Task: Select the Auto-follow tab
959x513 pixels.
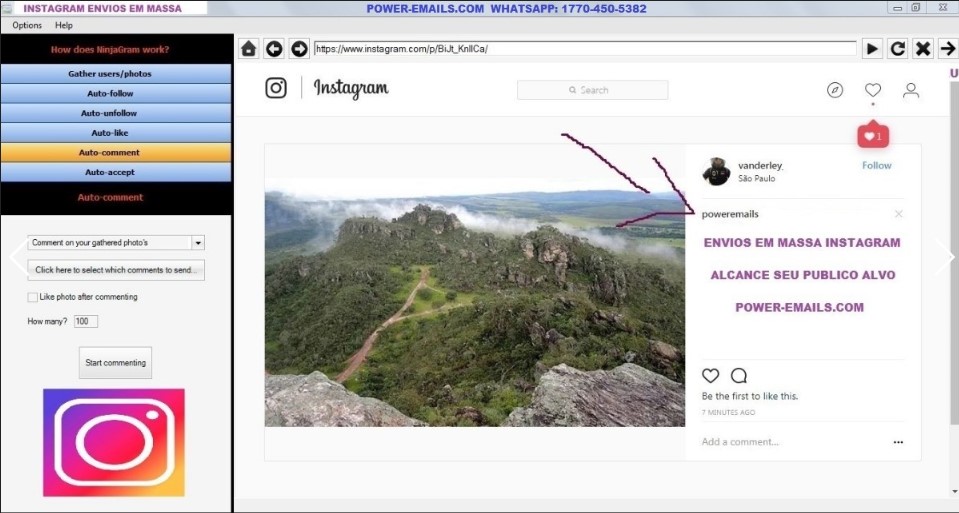Action: point(116,93)
